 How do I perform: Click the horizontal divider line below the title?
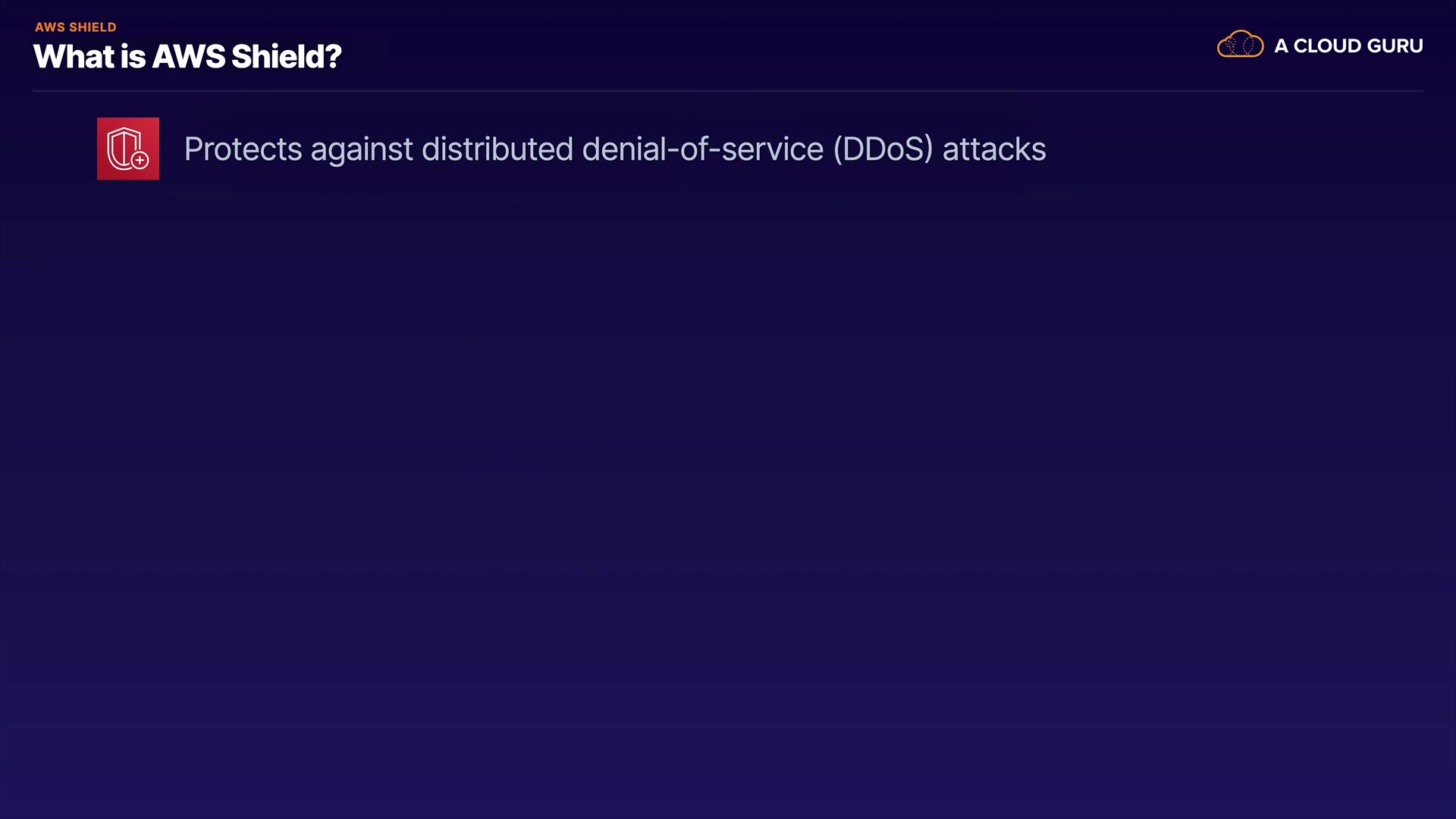click(x=728, y=91)
